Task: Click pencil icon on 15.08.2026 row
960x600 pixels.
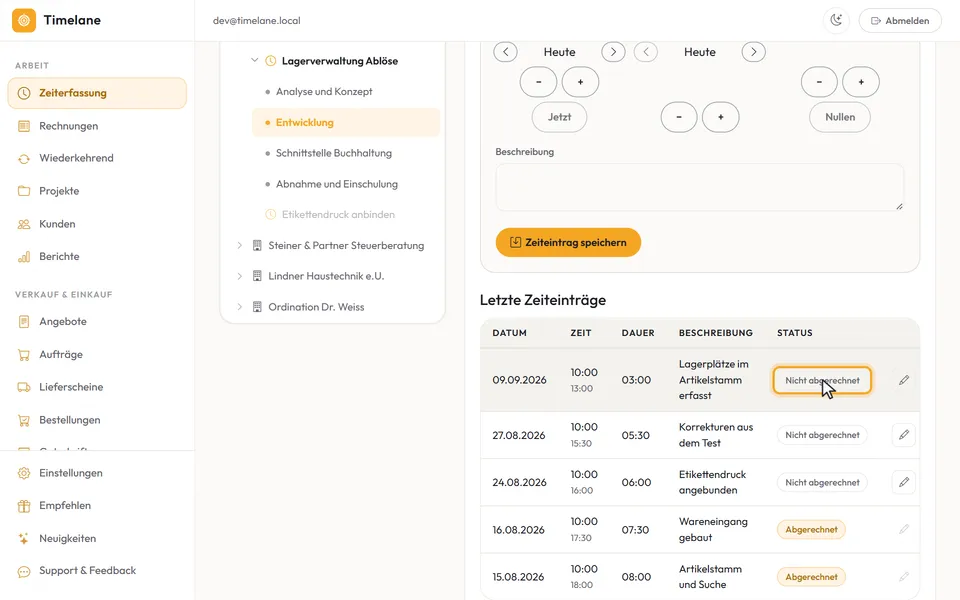Action: tap(904, 576)
